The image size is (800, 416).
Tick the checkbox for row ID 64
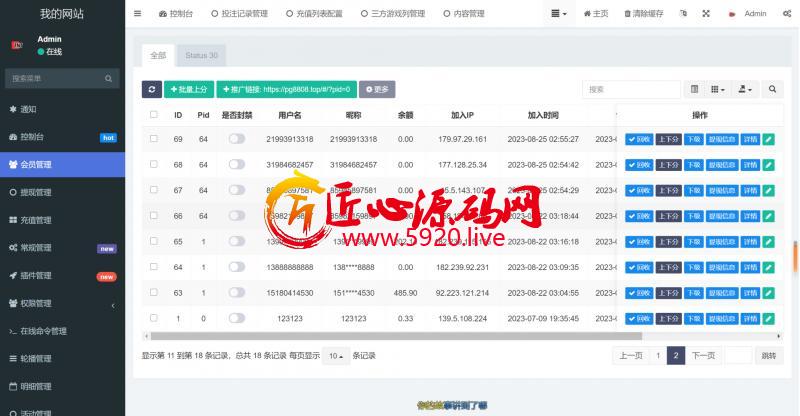[154, 266]
